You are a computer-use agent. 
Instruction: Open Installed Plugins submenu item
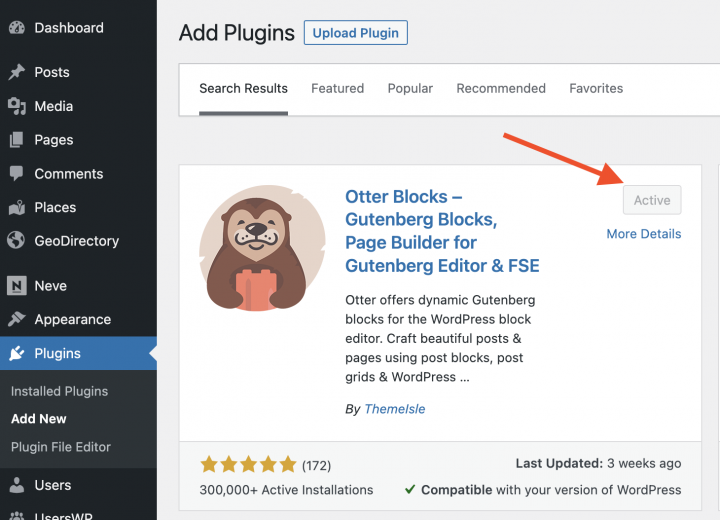[x=59, y=391]
